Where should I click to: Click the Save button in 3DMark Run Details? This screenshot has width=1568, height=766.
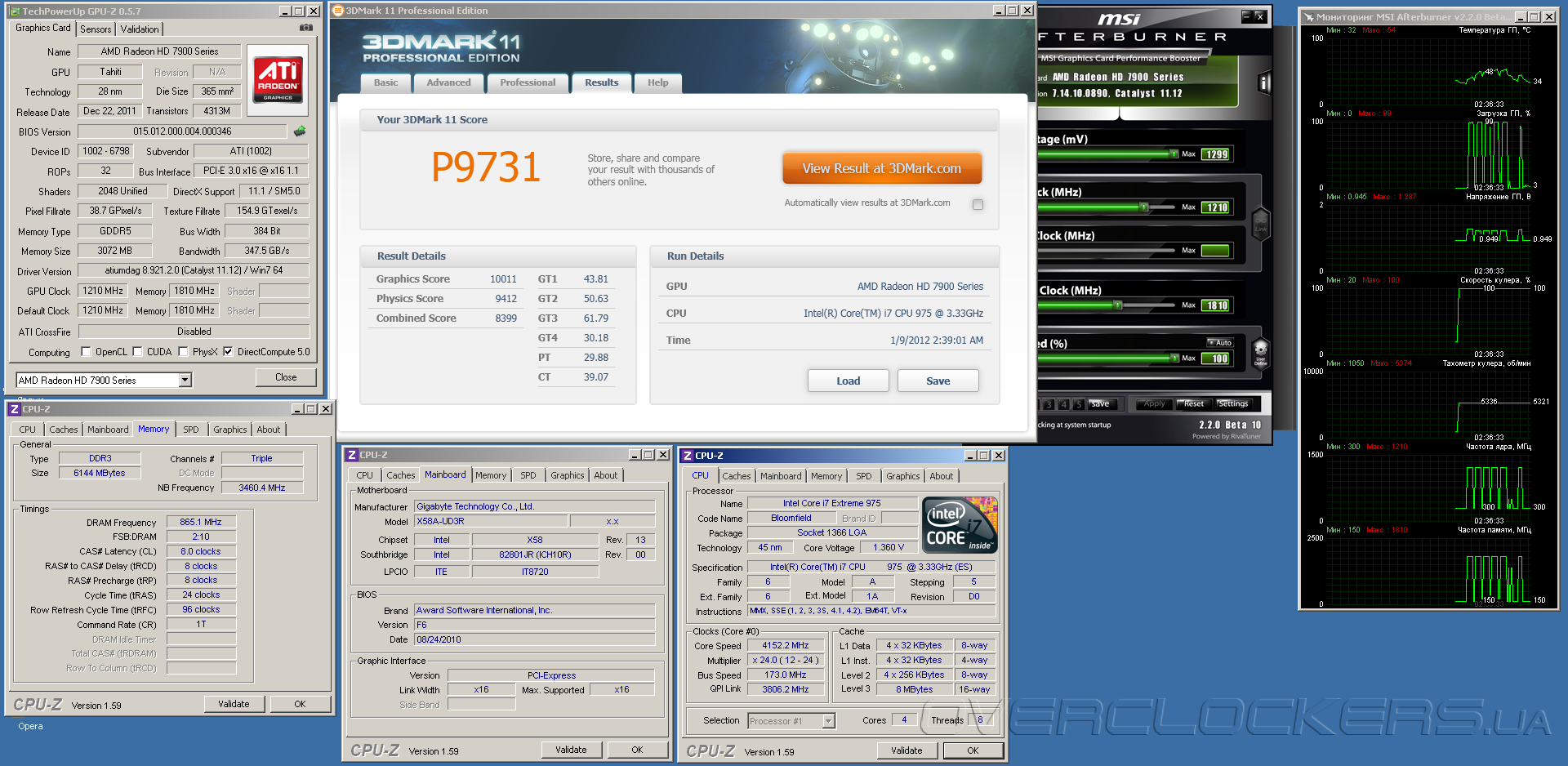(938, 381)
